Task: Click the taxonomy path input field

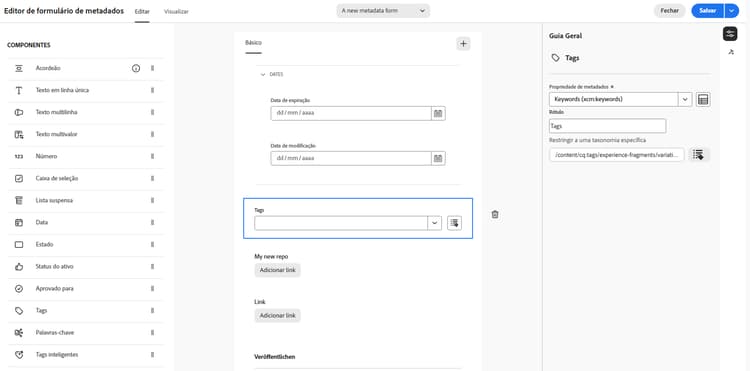Action: [x=617, y=155]
